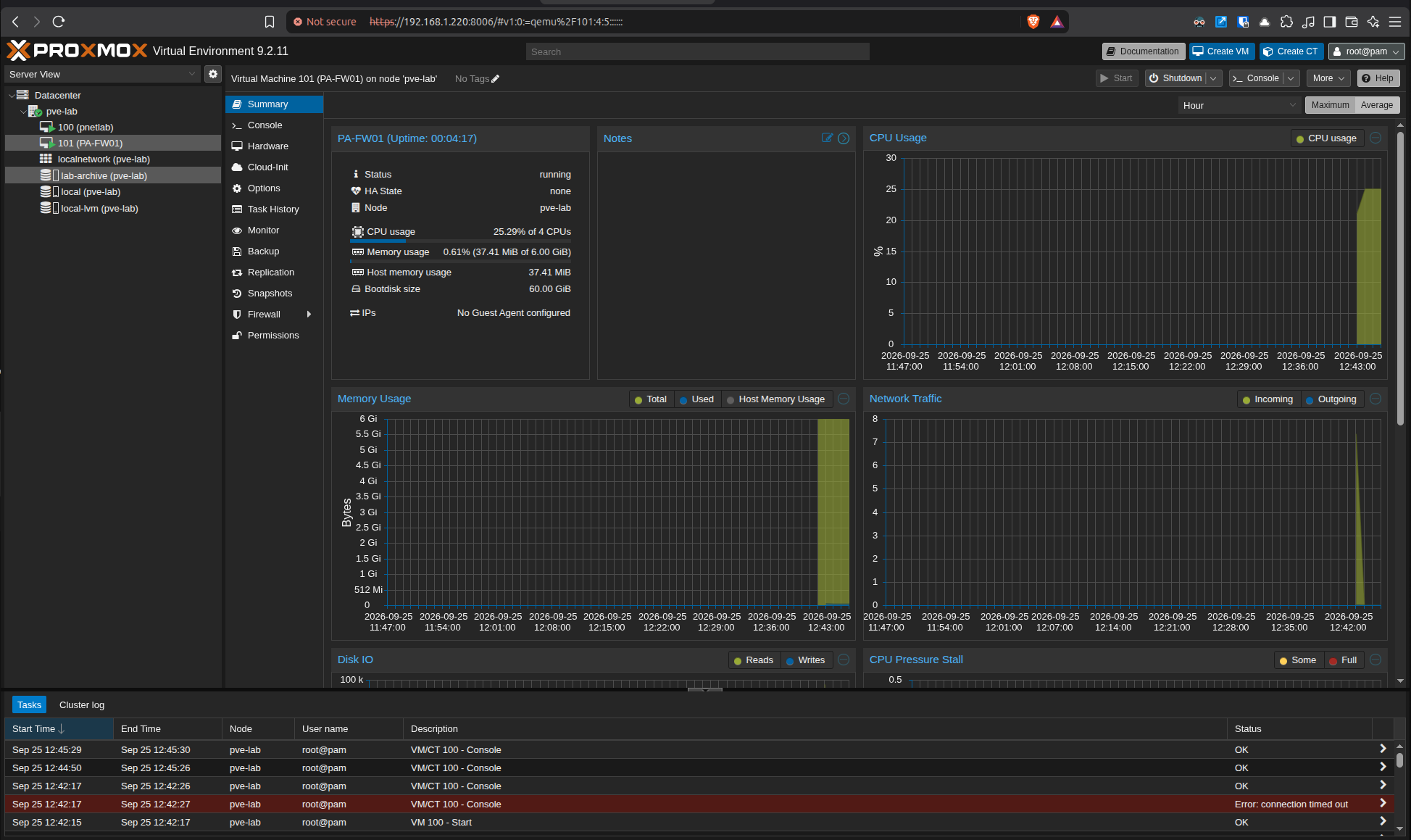Collapse the Memory Usage chart panel
The width and height of the screenshot is (1411, 840).
[x=844, y=399]
